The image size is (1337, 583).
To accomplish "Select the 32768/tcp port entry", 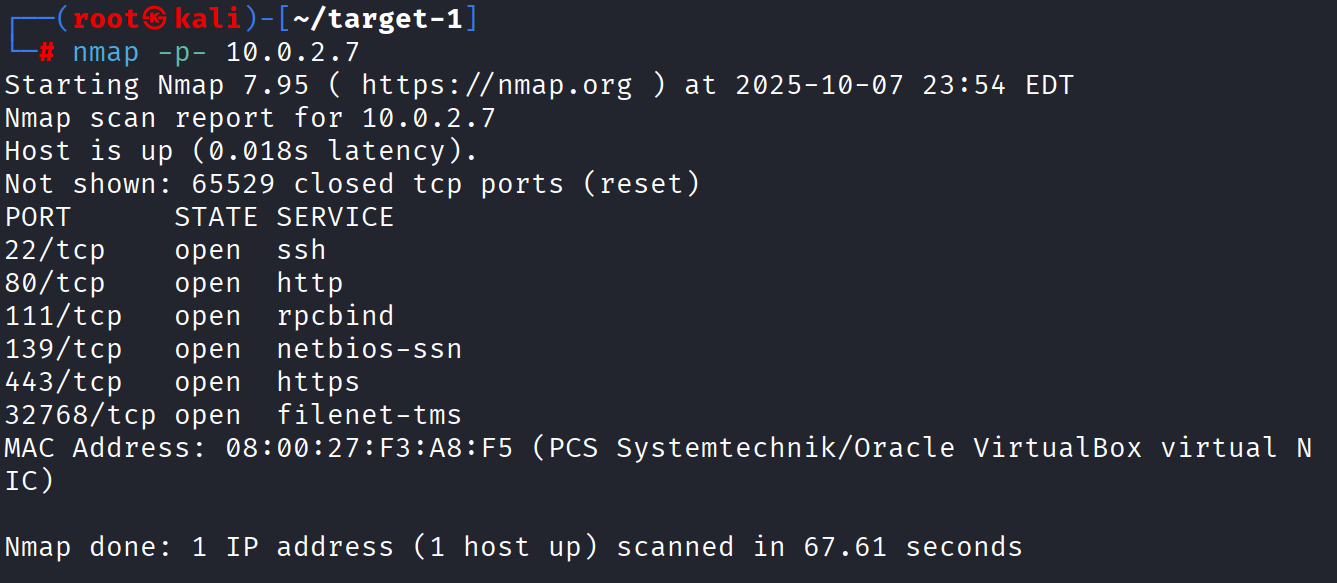I will point(80,415).
